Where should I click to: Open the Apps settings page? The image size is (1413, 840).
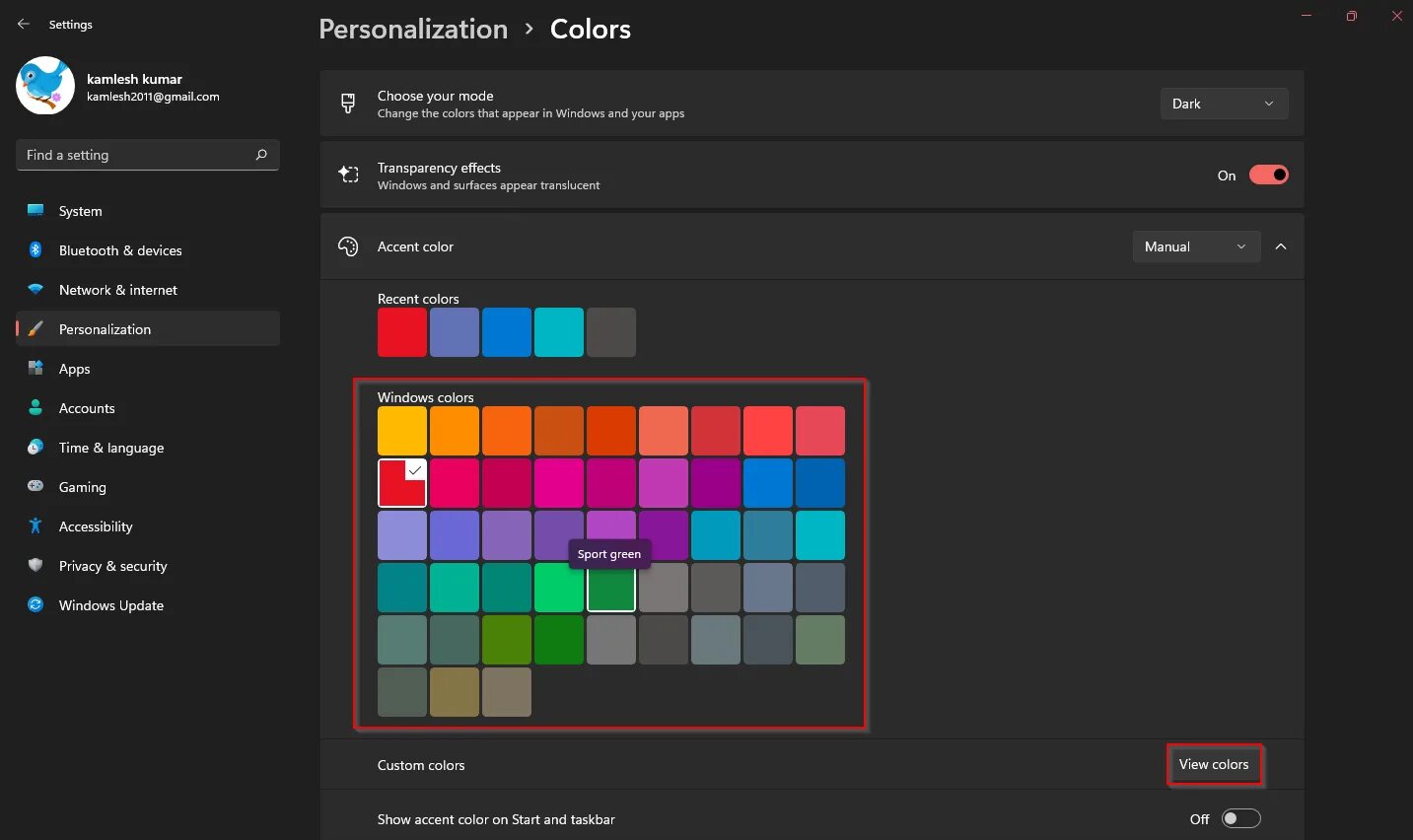[x=75, y=369]
